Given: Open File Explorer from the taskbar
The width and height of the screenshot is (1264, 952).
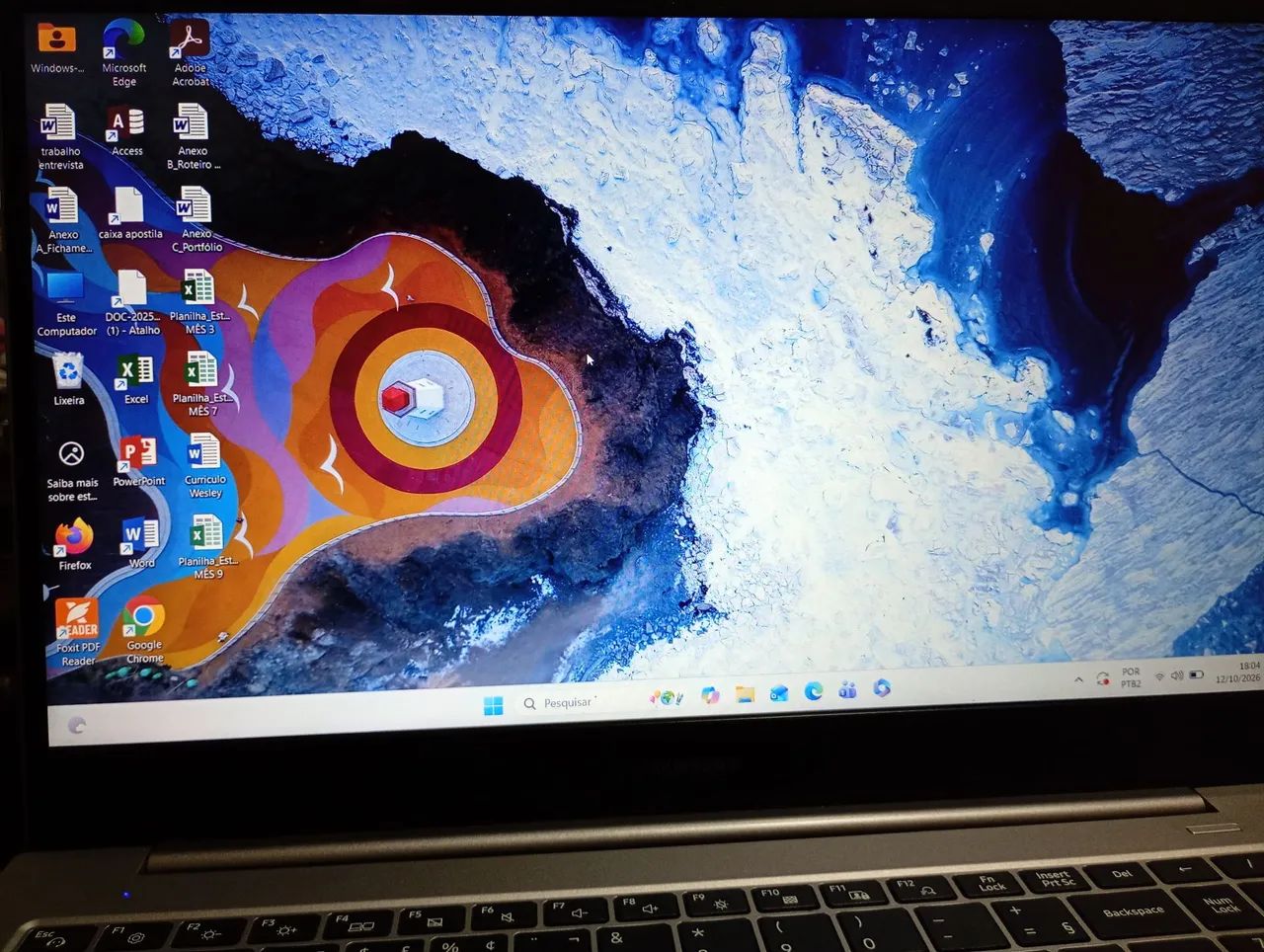Looking at the screenshot, I should (x=745, y=694).
